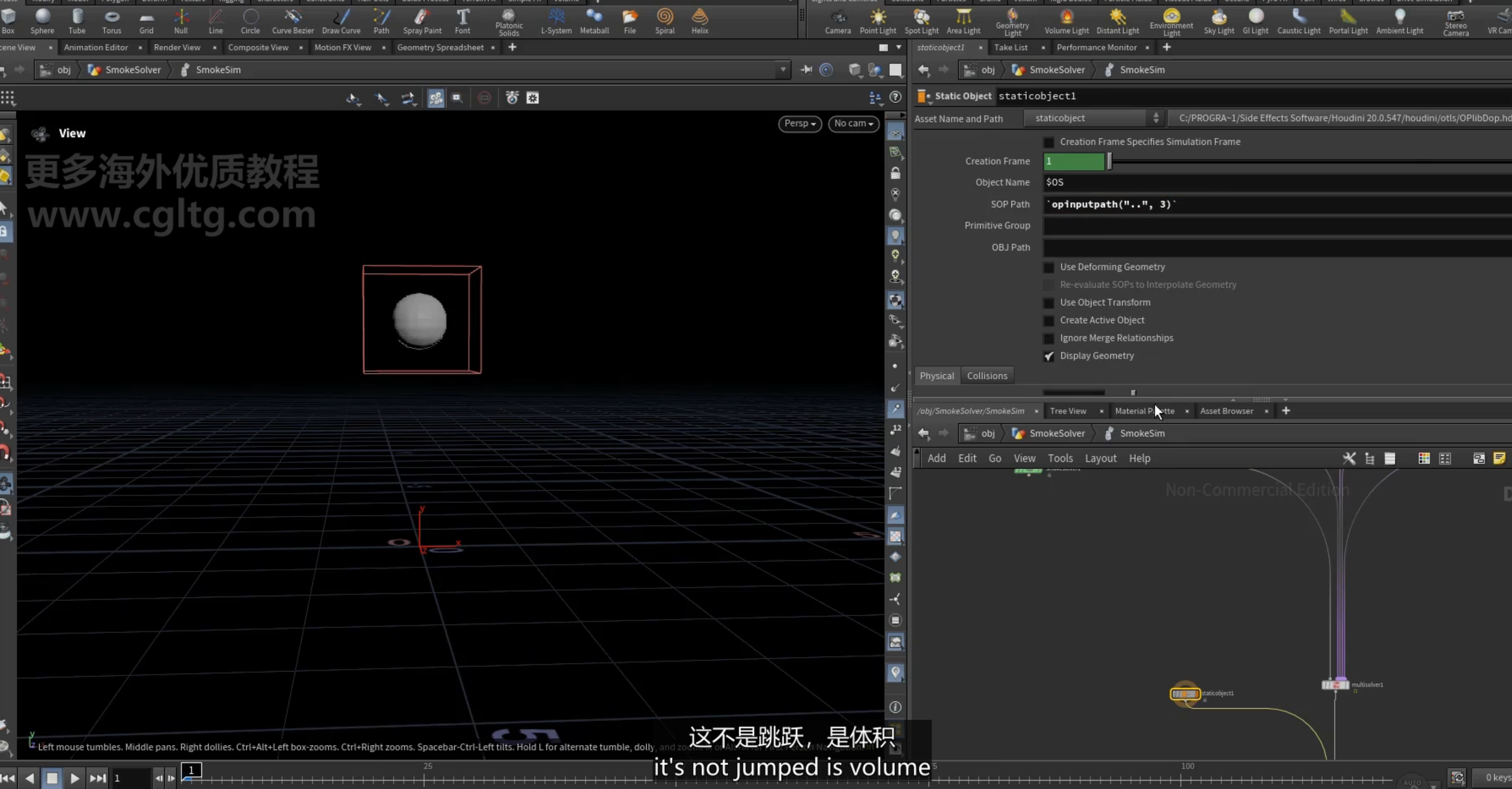This screenshot has width=1512, height=789.
Task: Open the Layout menu in network editor
Action: pyautogui.click(x=1100, y=458)
